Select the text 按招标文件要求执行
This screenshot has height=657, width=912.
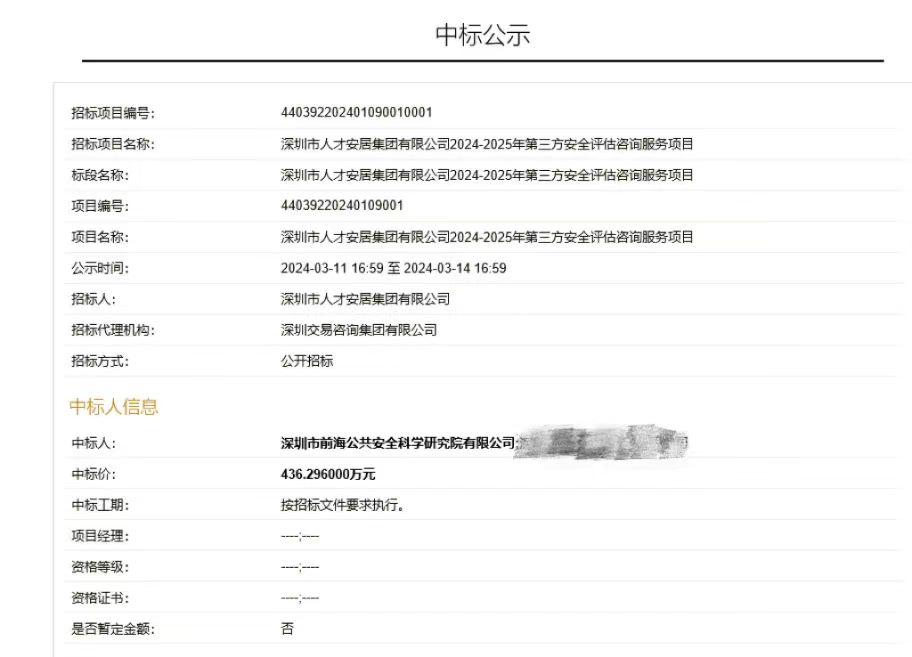[x=343, y=505]
